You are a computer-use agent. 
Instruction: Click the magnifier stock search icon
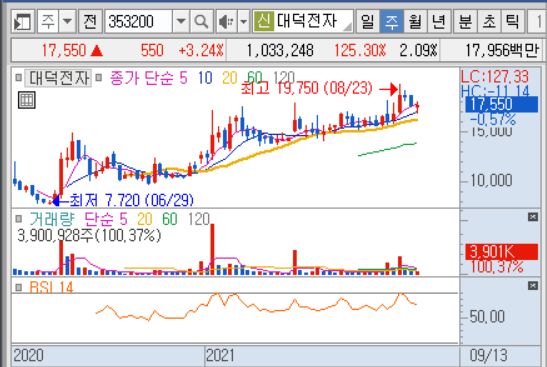(201, 22)
